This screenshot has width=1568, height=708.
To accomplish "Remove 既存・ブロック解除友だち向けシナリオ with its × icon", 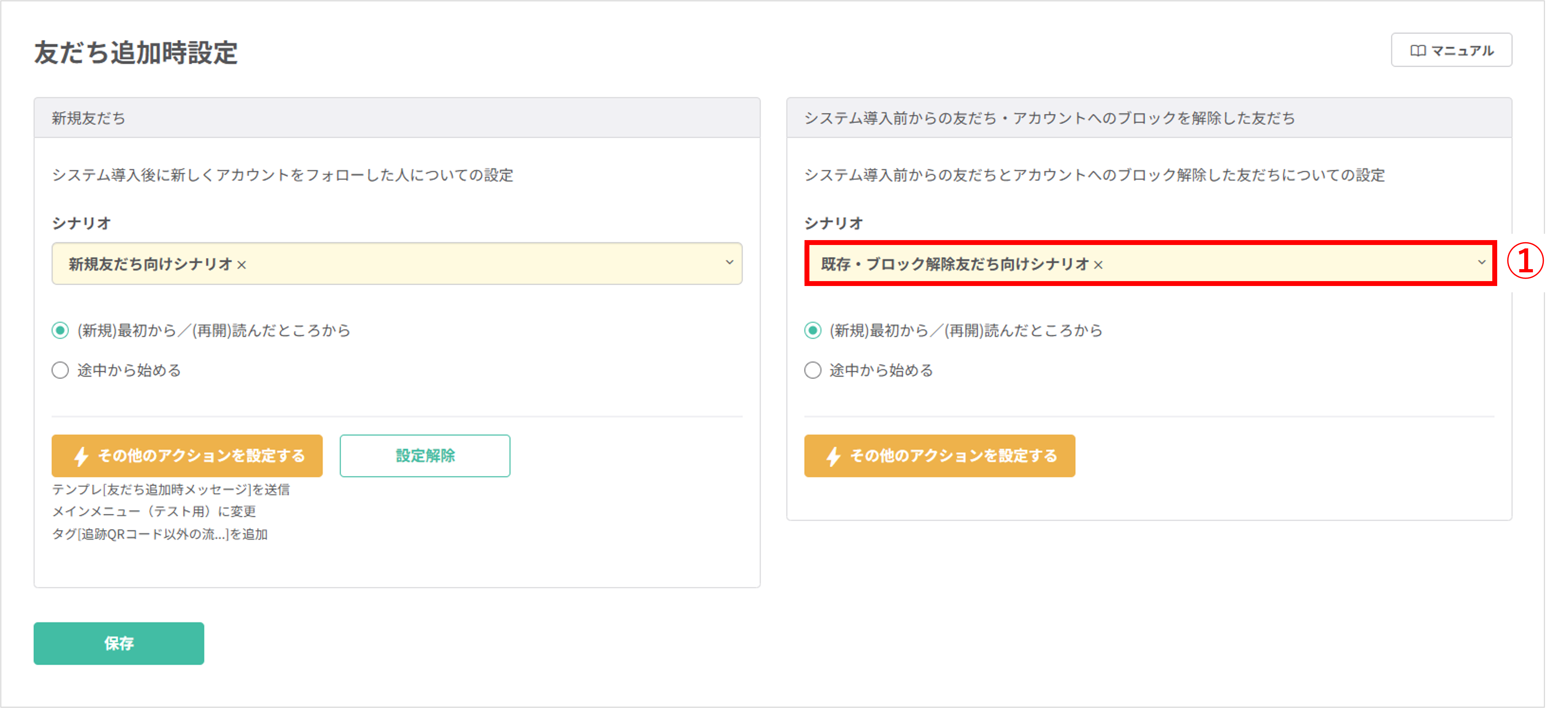I will (1098, 265).
